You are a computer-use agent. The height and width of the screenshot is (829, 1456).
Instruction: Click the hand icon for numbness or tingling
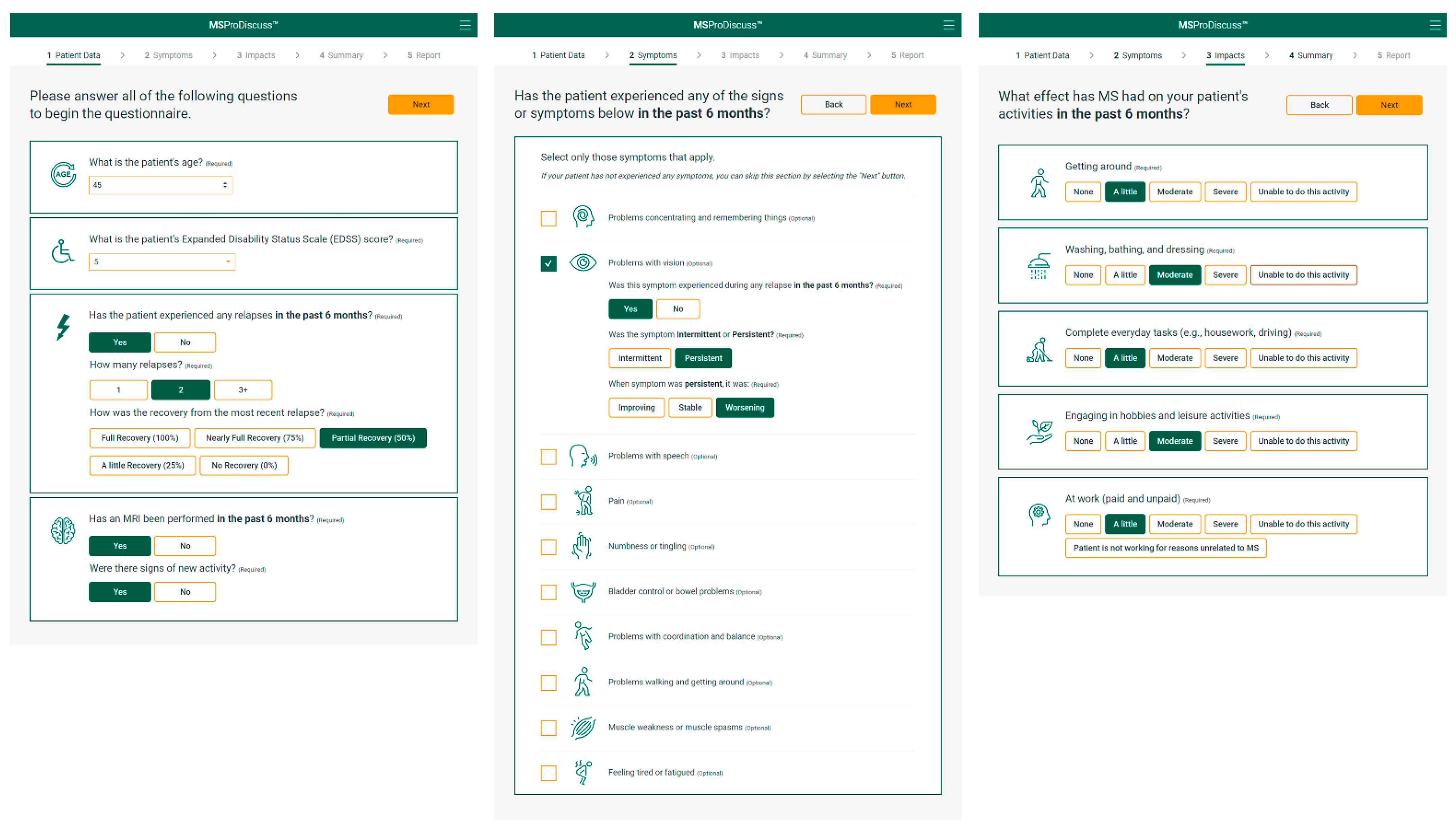point(582,546)
